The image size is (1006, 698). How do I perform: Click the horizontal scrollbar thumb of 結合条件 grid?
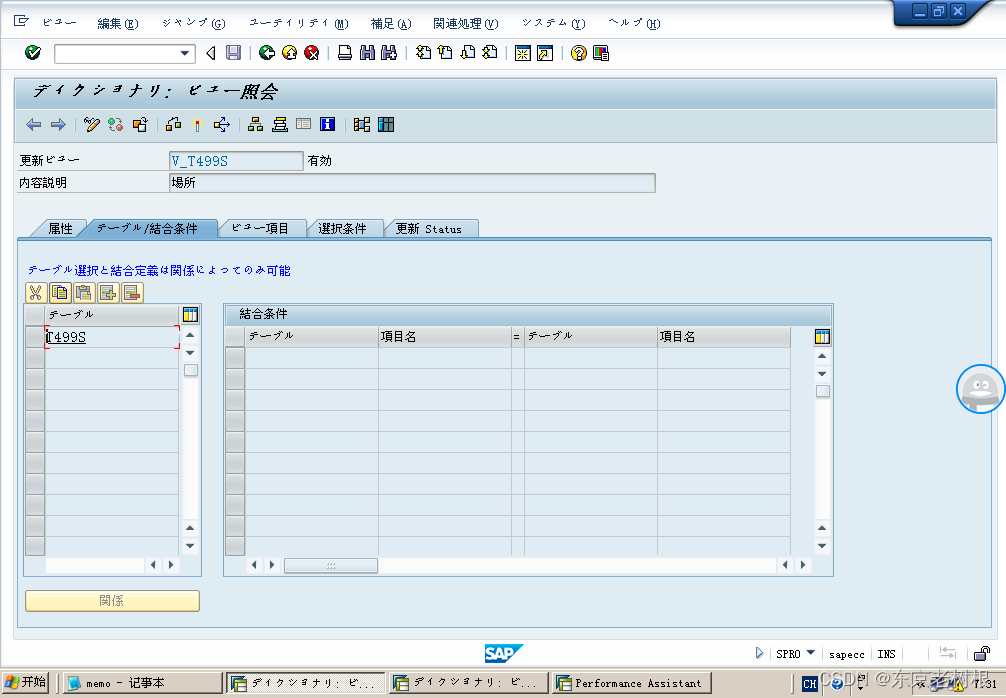click(x=331, y=565)
